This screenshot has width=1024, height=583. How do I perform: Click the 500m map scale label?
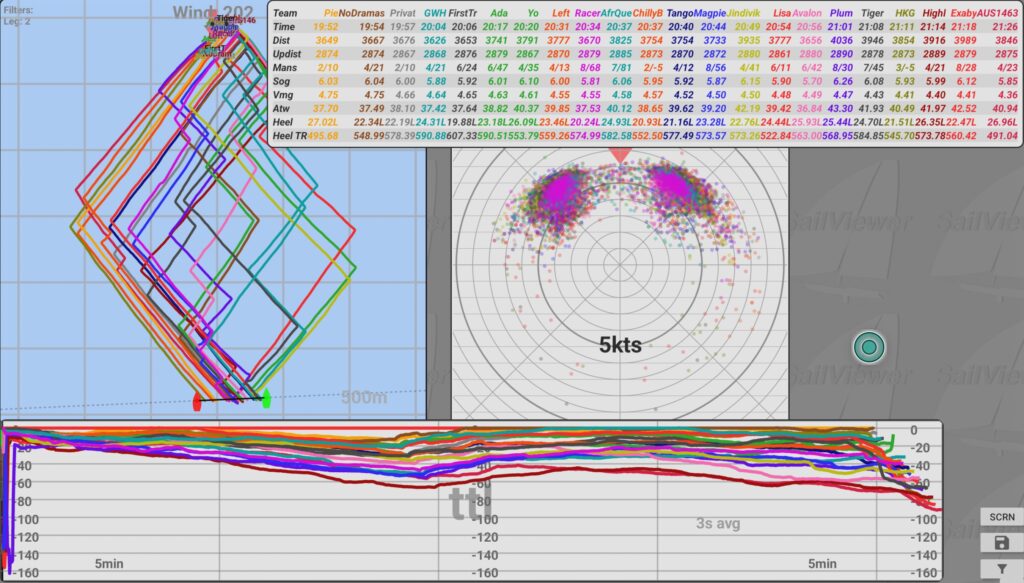(x=363, y=397)
